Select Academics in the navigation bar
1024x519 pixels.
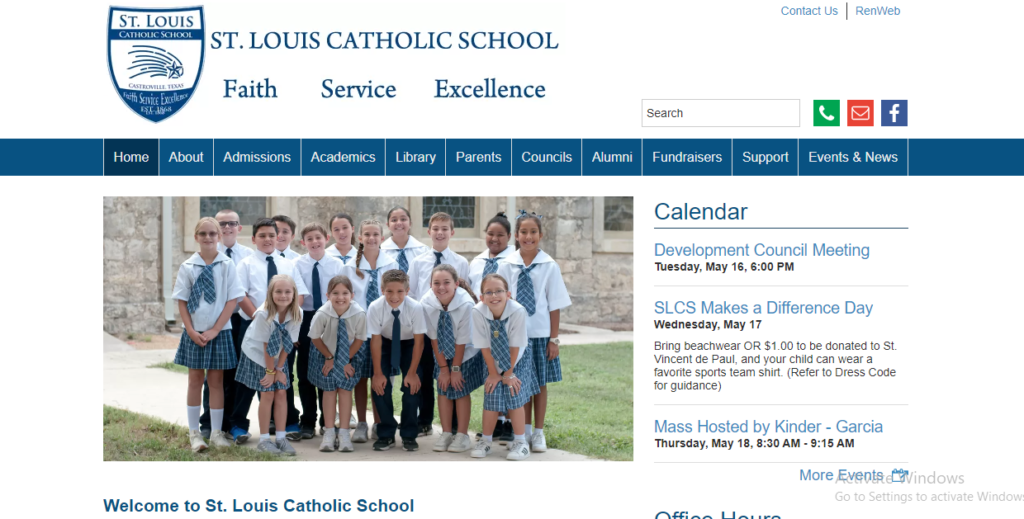tap(343, 157)
